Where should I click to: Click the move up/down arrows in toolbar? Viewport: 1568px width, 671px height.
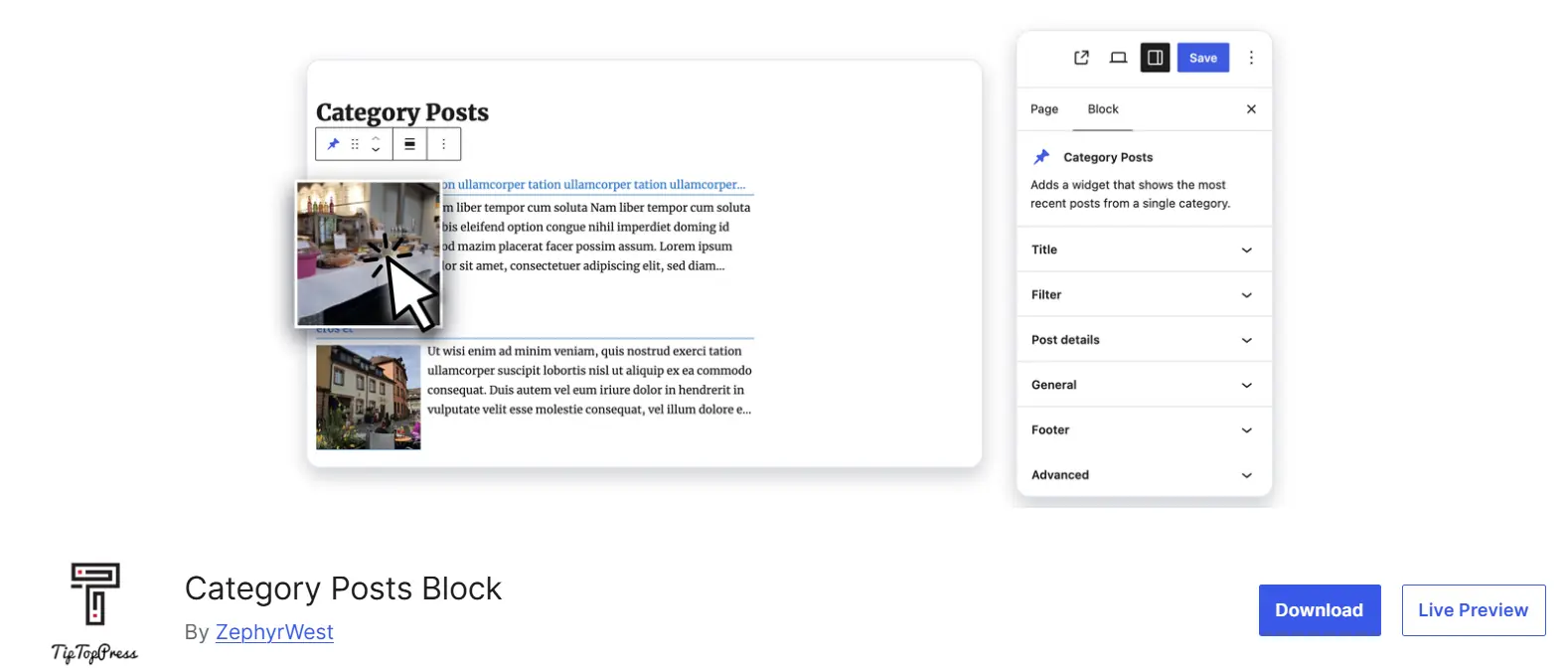point(376,144)
